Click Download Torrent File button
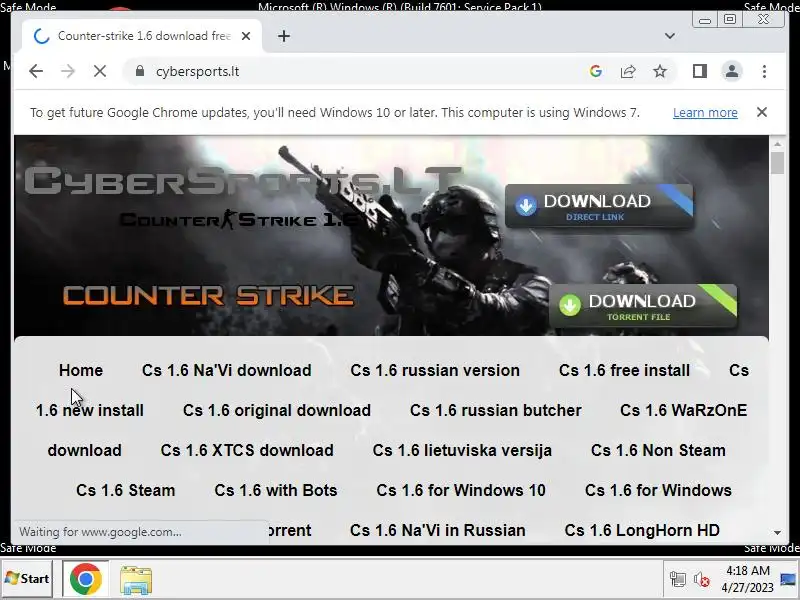 tap(643, 306)
